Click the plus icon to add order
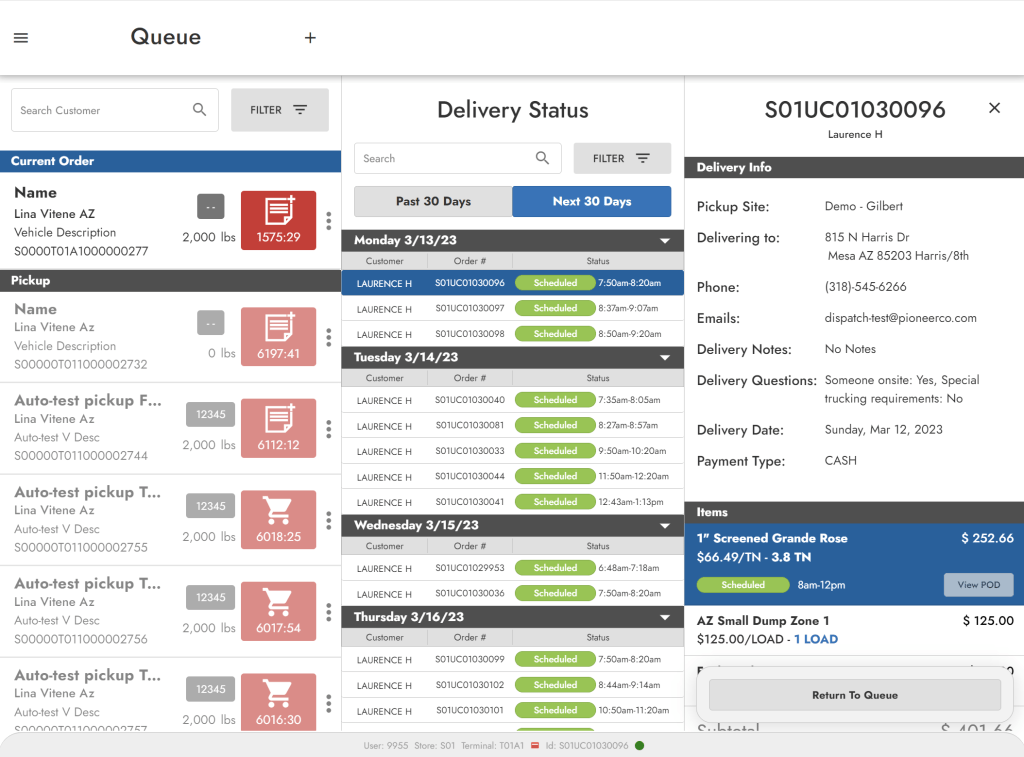The width and height of the screenshot is (1024, 757). (310, 38)
